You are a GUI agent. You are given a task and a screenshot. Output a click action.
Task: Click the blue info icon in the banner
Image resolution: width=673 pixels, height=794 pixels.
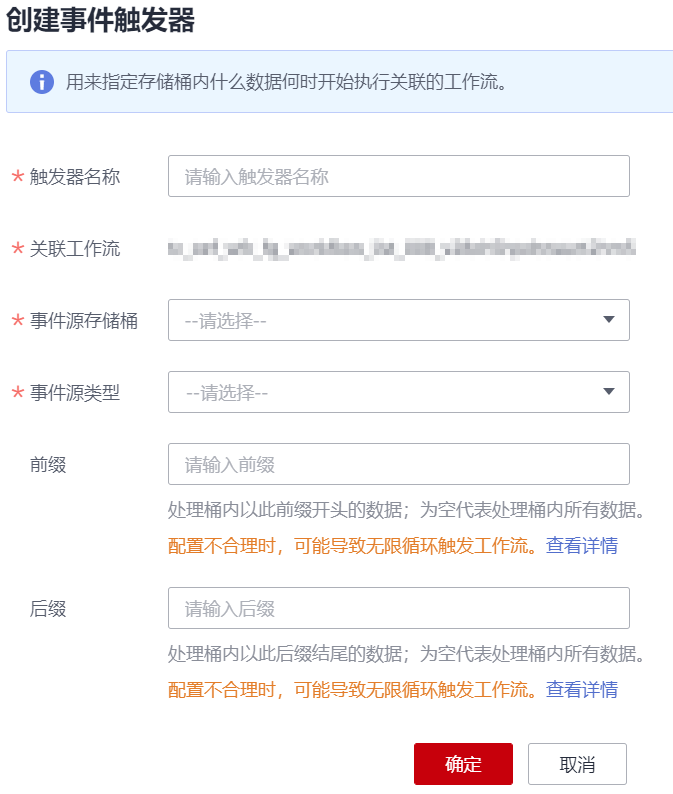(42, 82)
